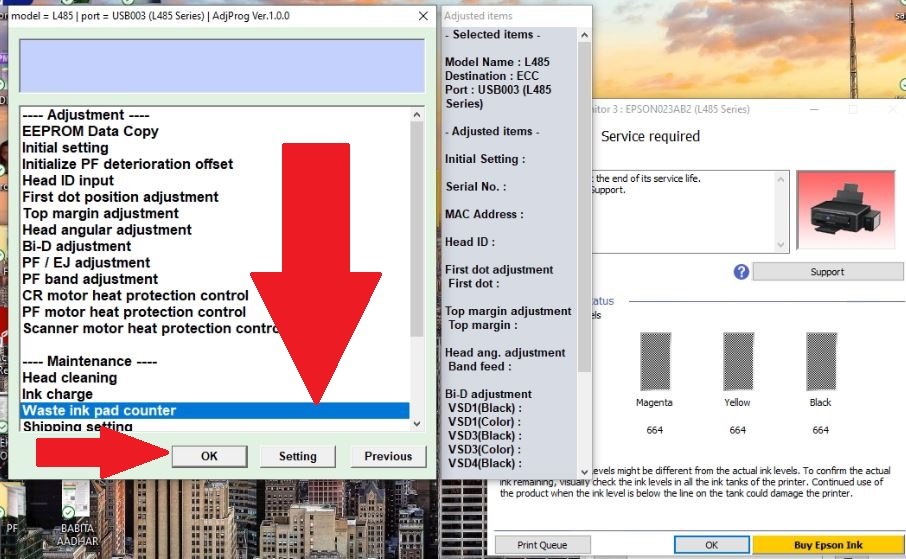Click MAC Address label in Adjusted items
This screenshot has width=906, height=559.
[484, 214]
